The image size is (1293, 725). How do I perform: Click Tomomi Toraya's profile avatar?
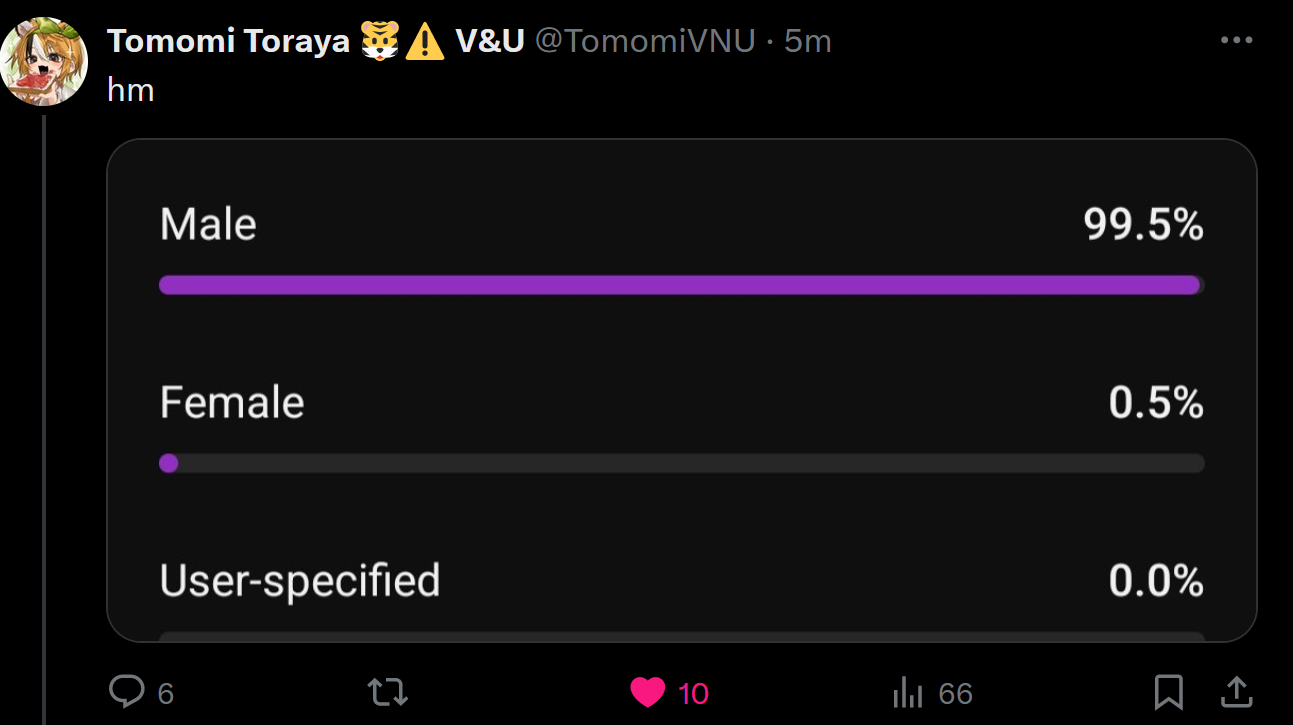(x=45, y=62)
